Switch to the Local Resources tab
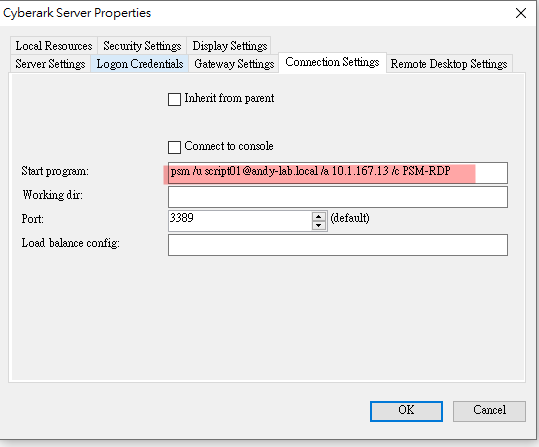The height and width of the screenshot is (447, 539). coord(54,46)
